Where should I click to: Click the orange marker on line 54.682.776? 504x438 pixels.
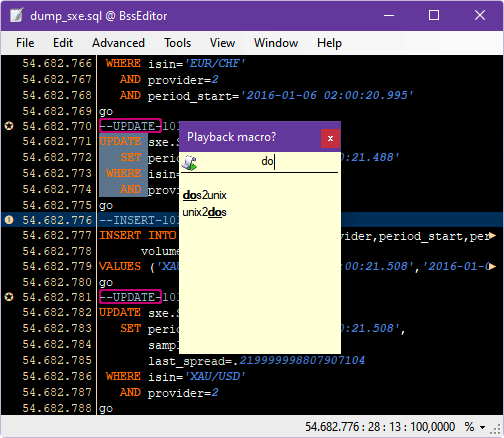click(9, 220)
